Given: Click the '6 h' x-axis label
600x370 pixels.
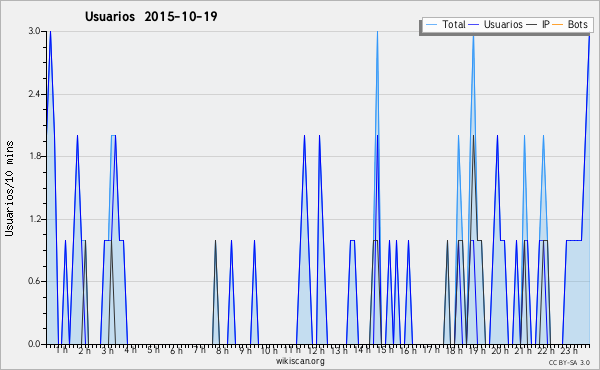Looking at the screenshot, I should click(176, 350).
